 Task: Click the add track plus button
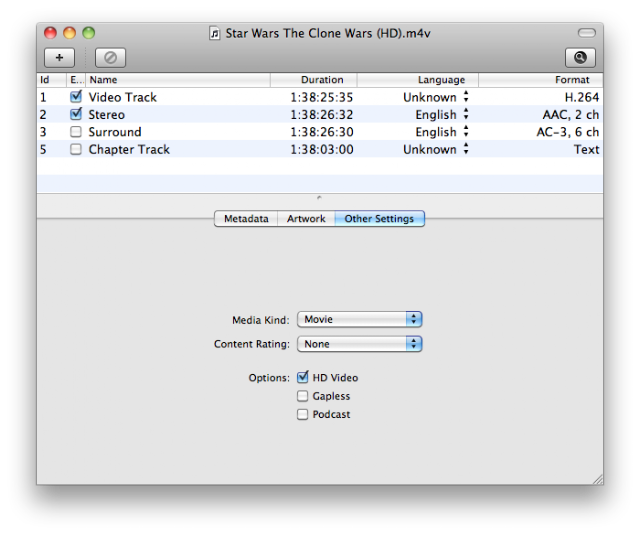pyautogui.click(x=59, y=58)
